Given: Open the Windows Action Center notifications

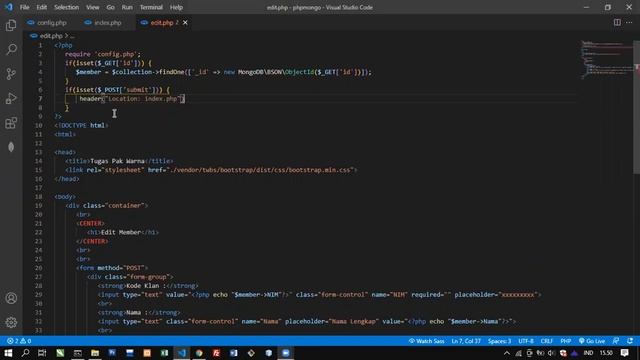Looking at the screenshot, I should point(625,353).
